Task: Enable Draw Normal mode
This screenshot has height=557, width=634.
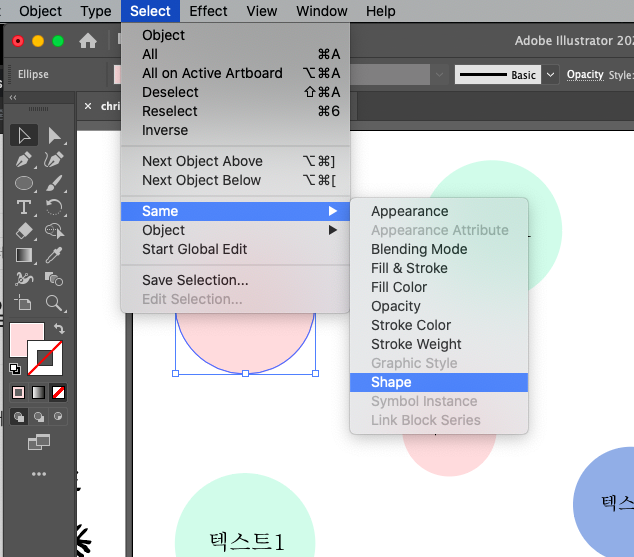Action: point(19,417)
